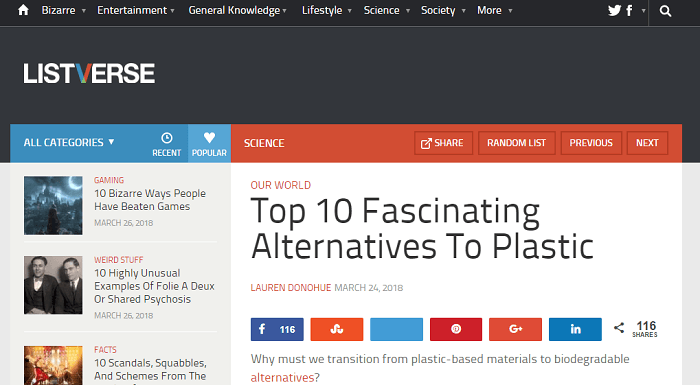Open the Facts article thumbnail
Viewport: 700px width, 385px height.
point(53,365)
